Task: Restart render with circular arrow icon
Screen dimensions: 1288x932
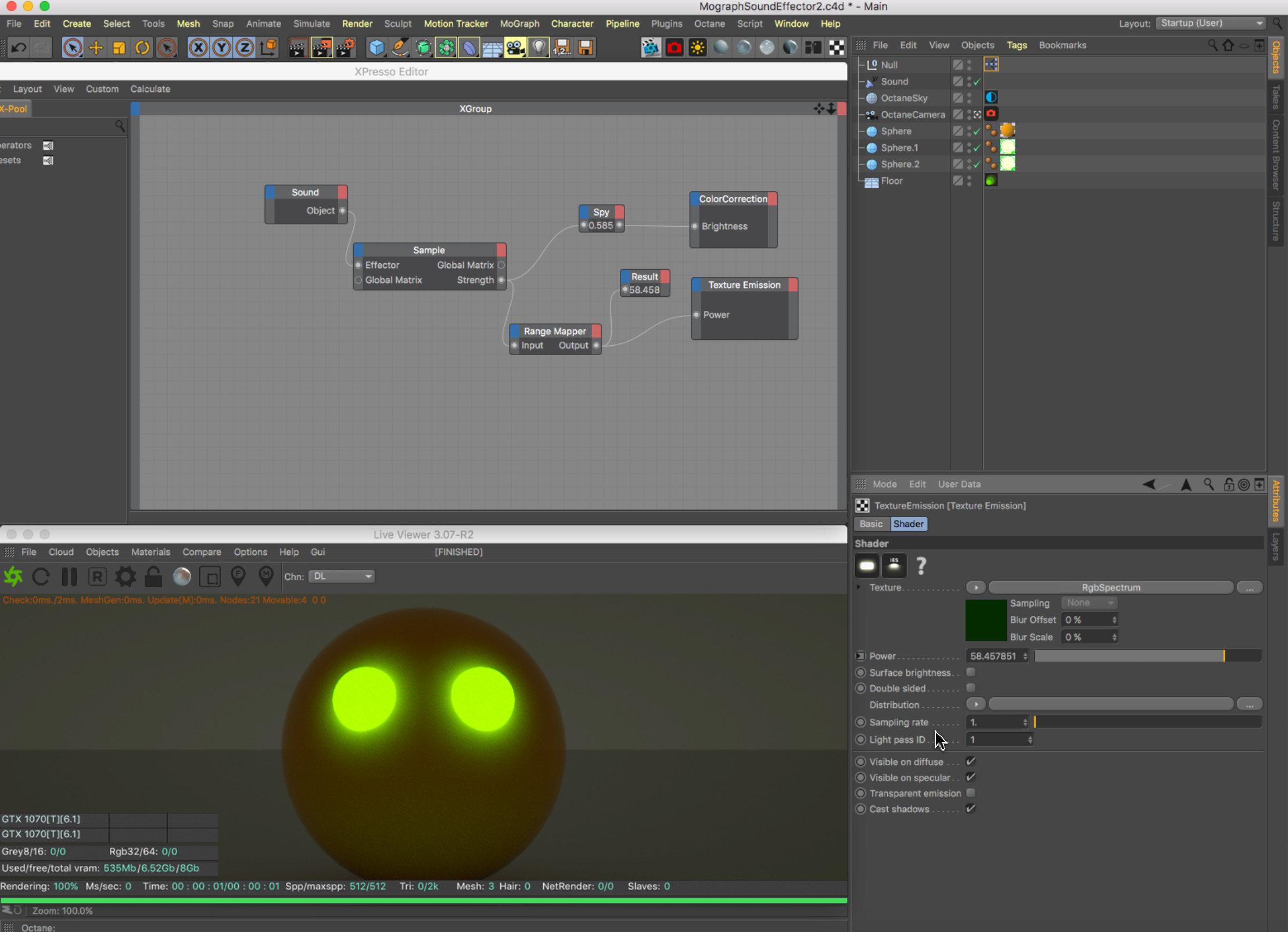Action: click(41, 576)
